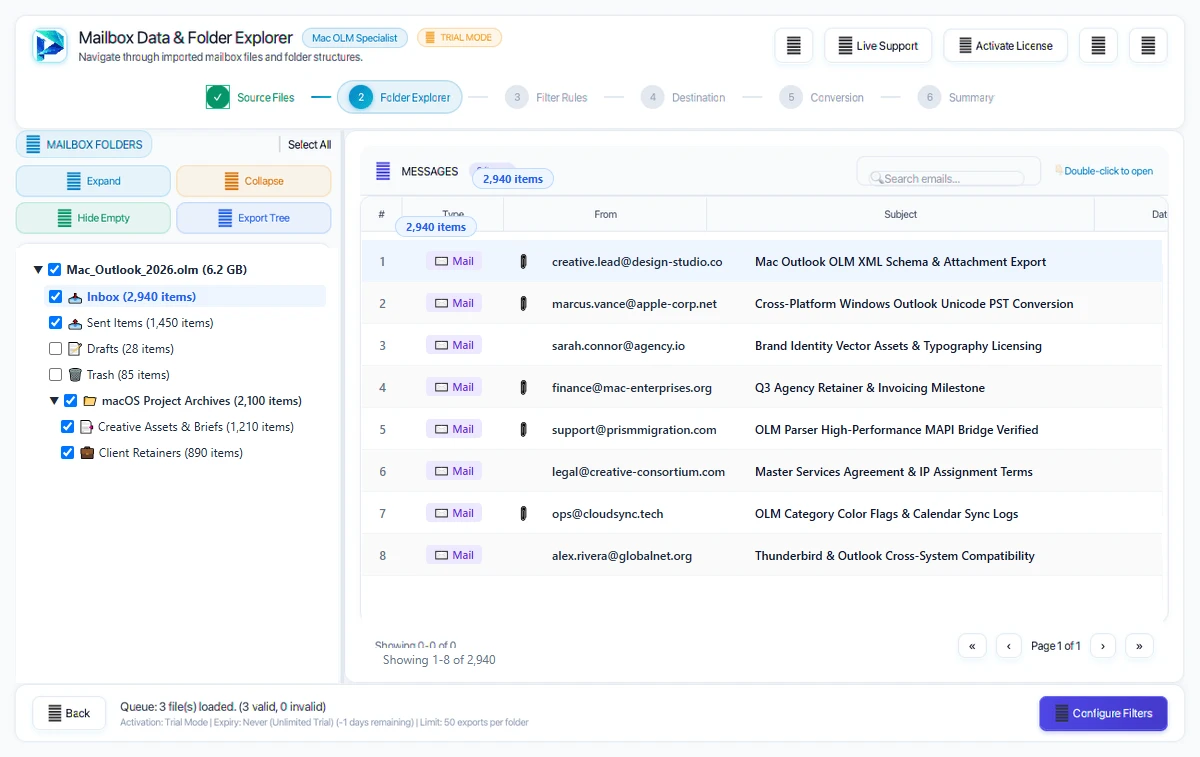Go to Conversion step

click(x=822, y=97)
